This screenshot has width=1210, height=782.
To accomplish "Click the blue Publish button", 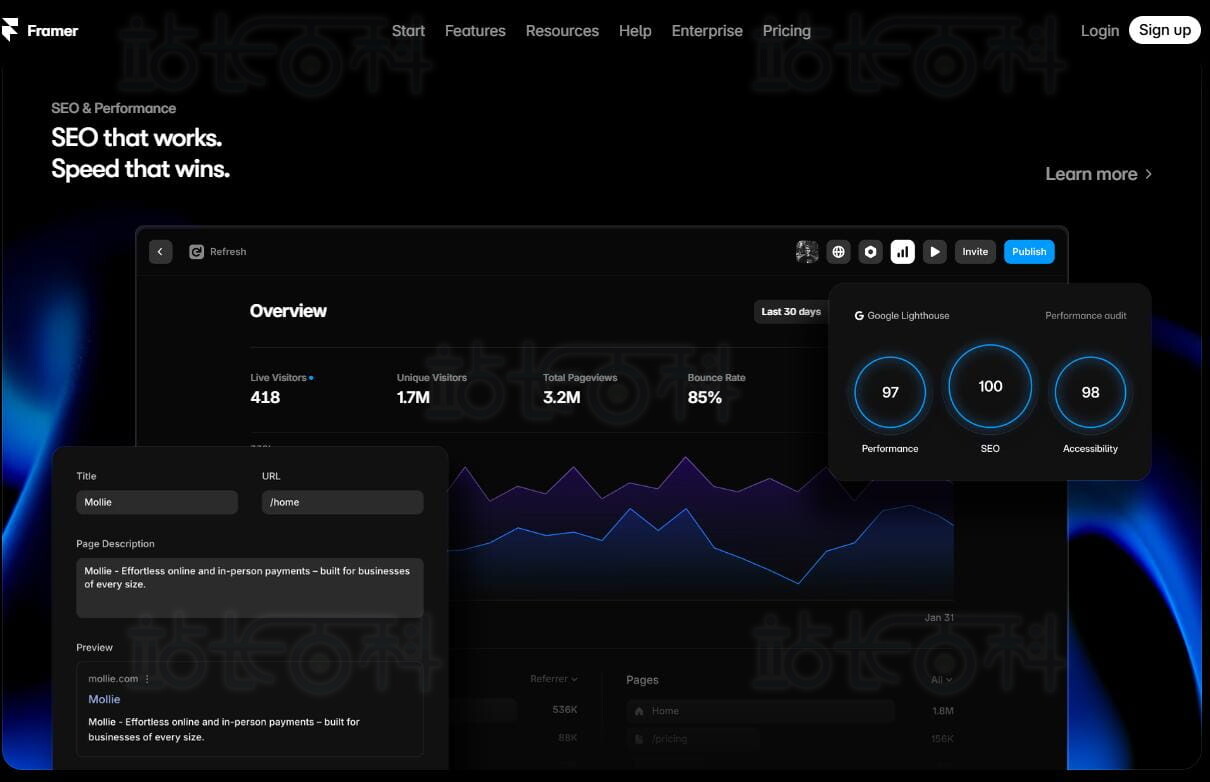I will pyautogui.click(x=1029, y=252).
